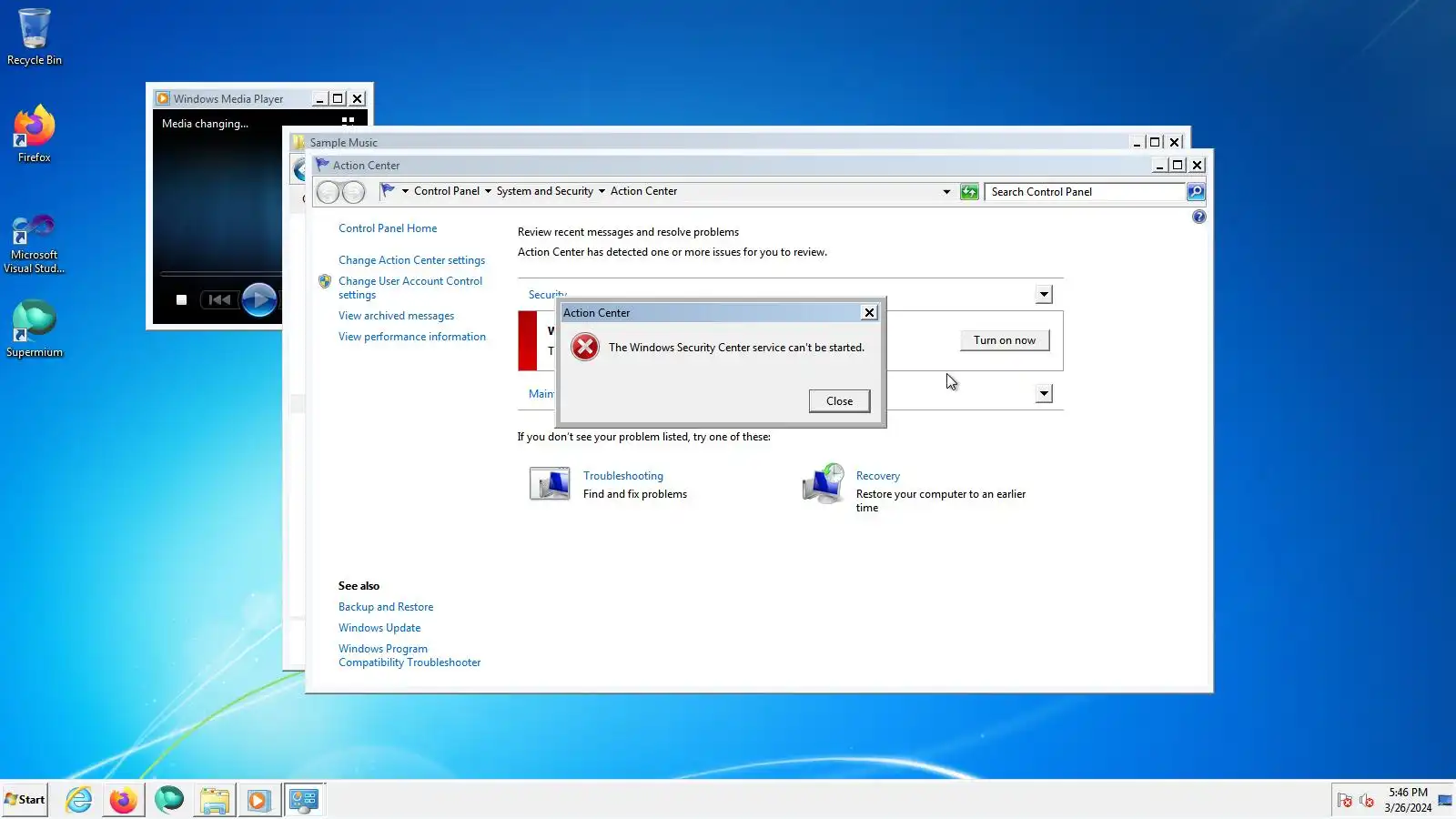Click the Start button

[25, 800]
